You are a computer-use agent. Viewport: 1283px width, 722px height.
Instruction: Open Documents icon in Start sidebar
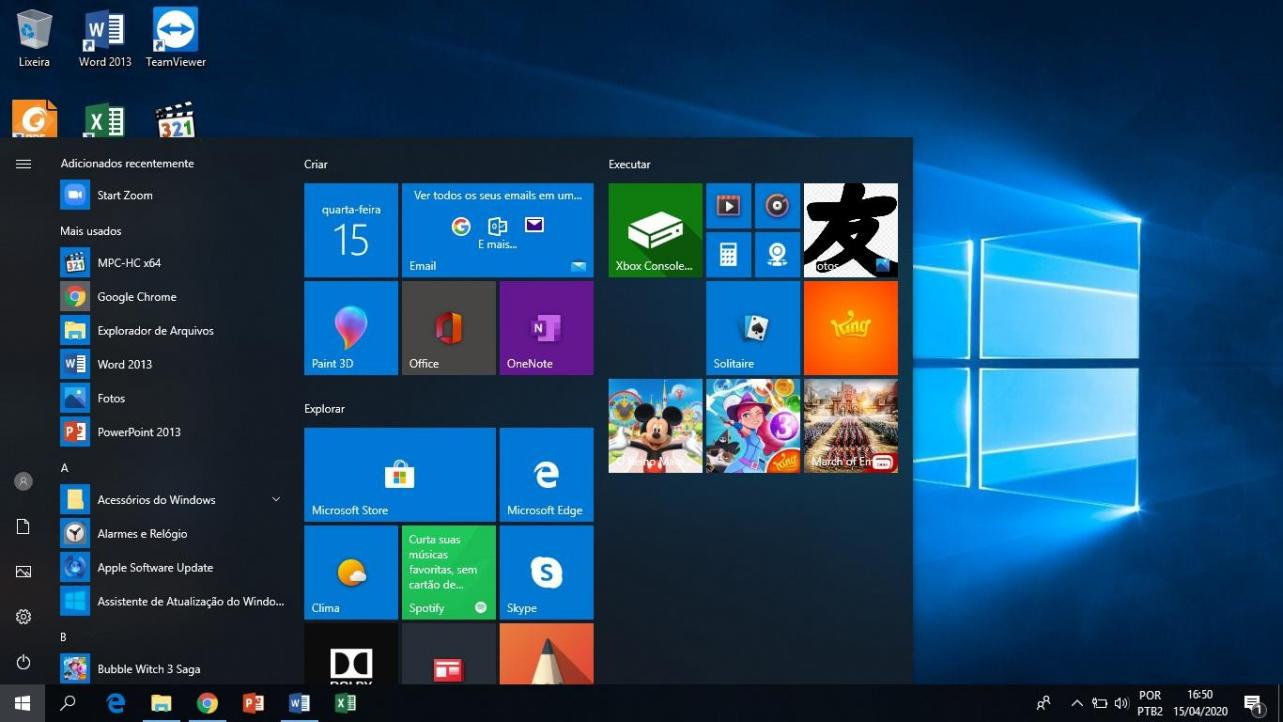coord(23,527)
